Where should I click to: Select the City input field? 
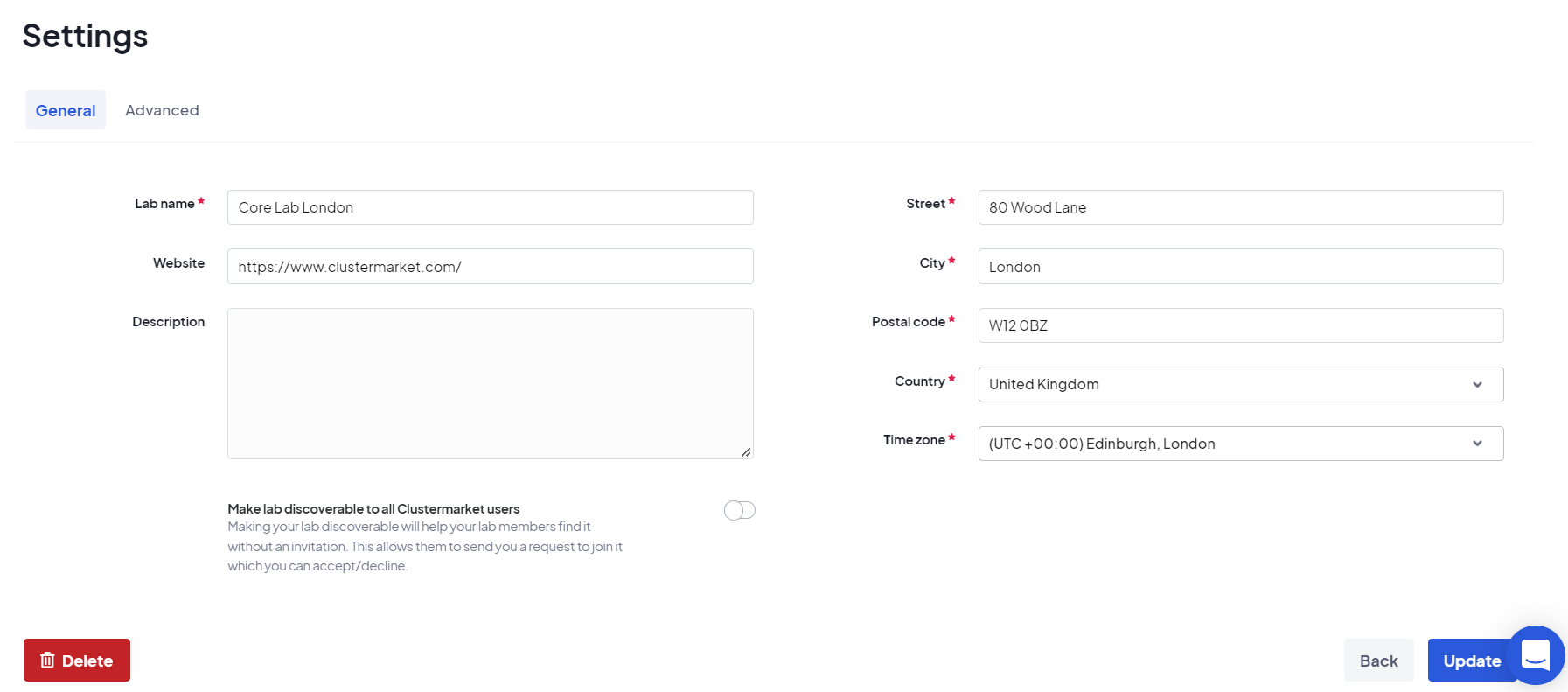click(x=1240, y=267)
